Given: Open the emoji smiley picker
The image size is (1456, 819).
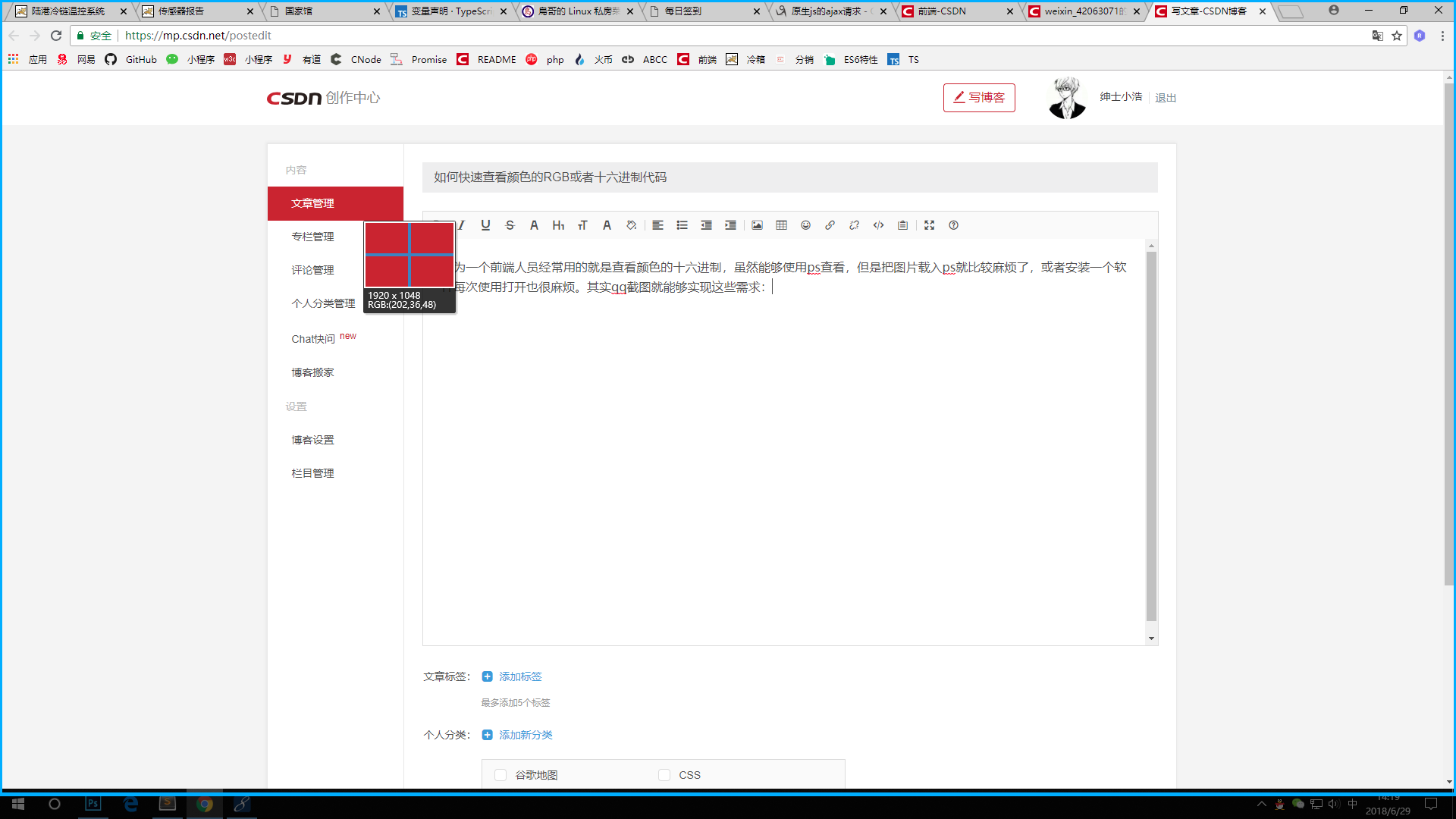Looking at the screenshot, I should (805, 225).
